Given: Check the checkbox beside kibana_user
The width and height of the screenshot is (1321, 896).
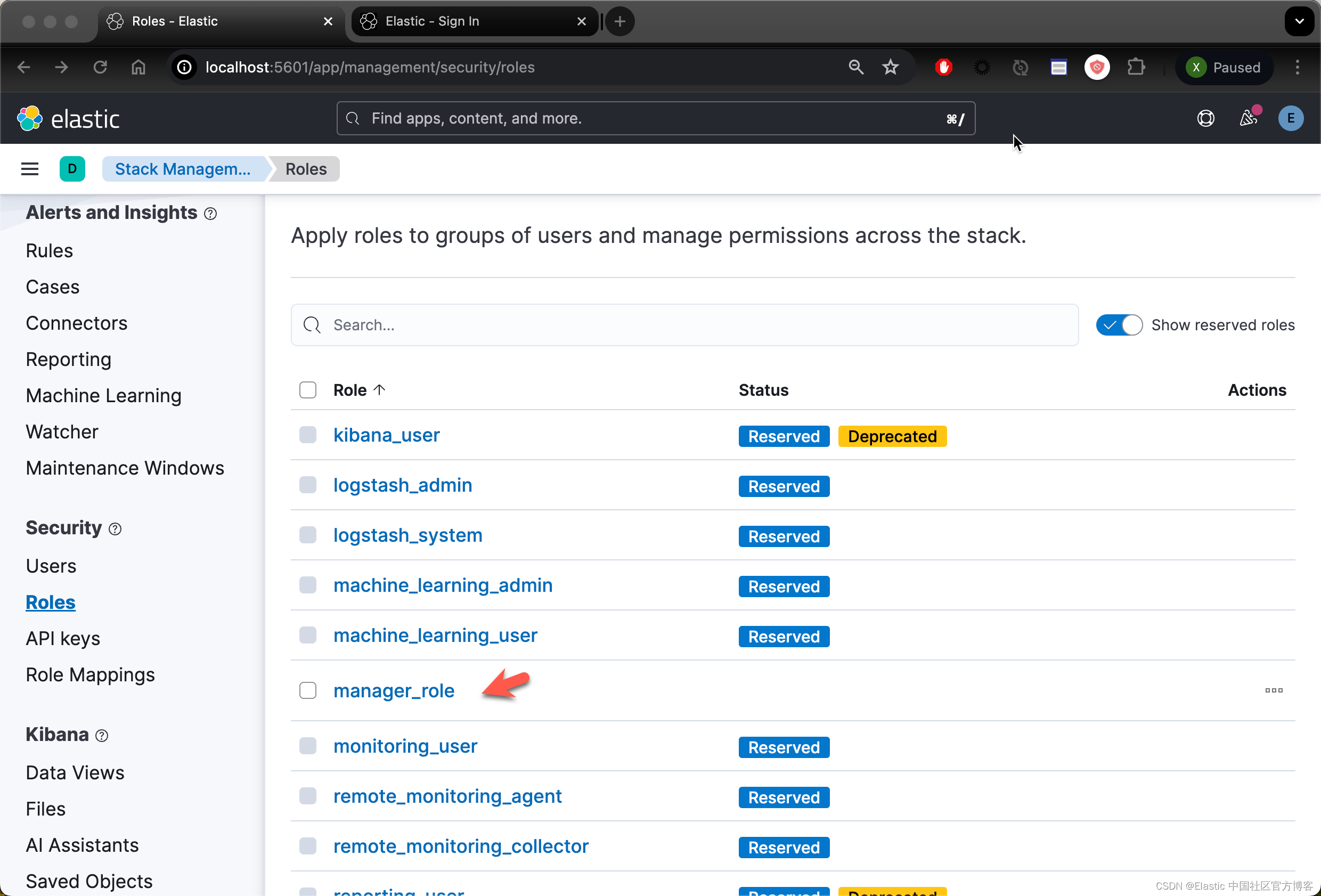Looking at the screenshot, I should coord(307,434).
